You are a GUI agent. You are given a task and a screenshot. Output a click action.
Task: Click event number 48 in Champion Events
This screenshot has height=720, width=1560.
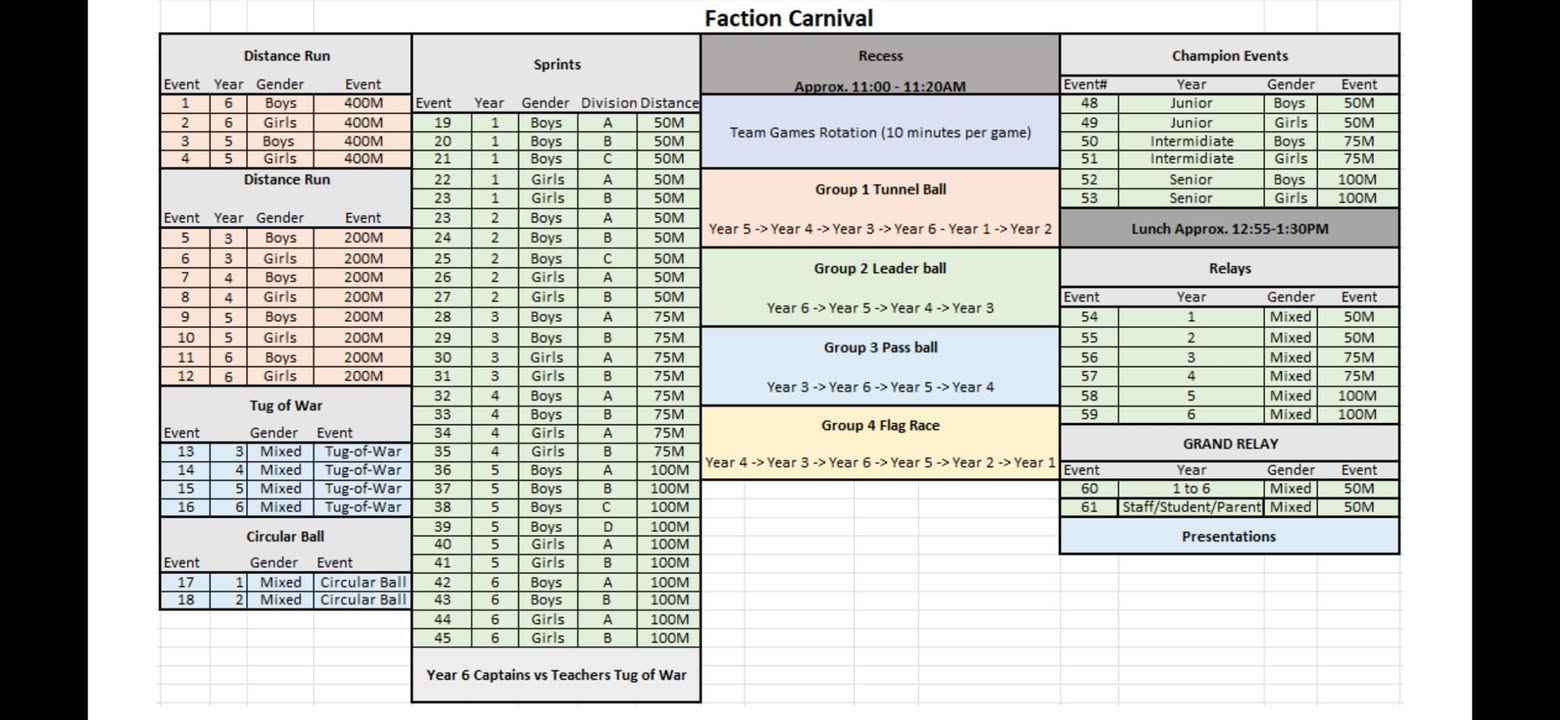[x=1089, y=103]
